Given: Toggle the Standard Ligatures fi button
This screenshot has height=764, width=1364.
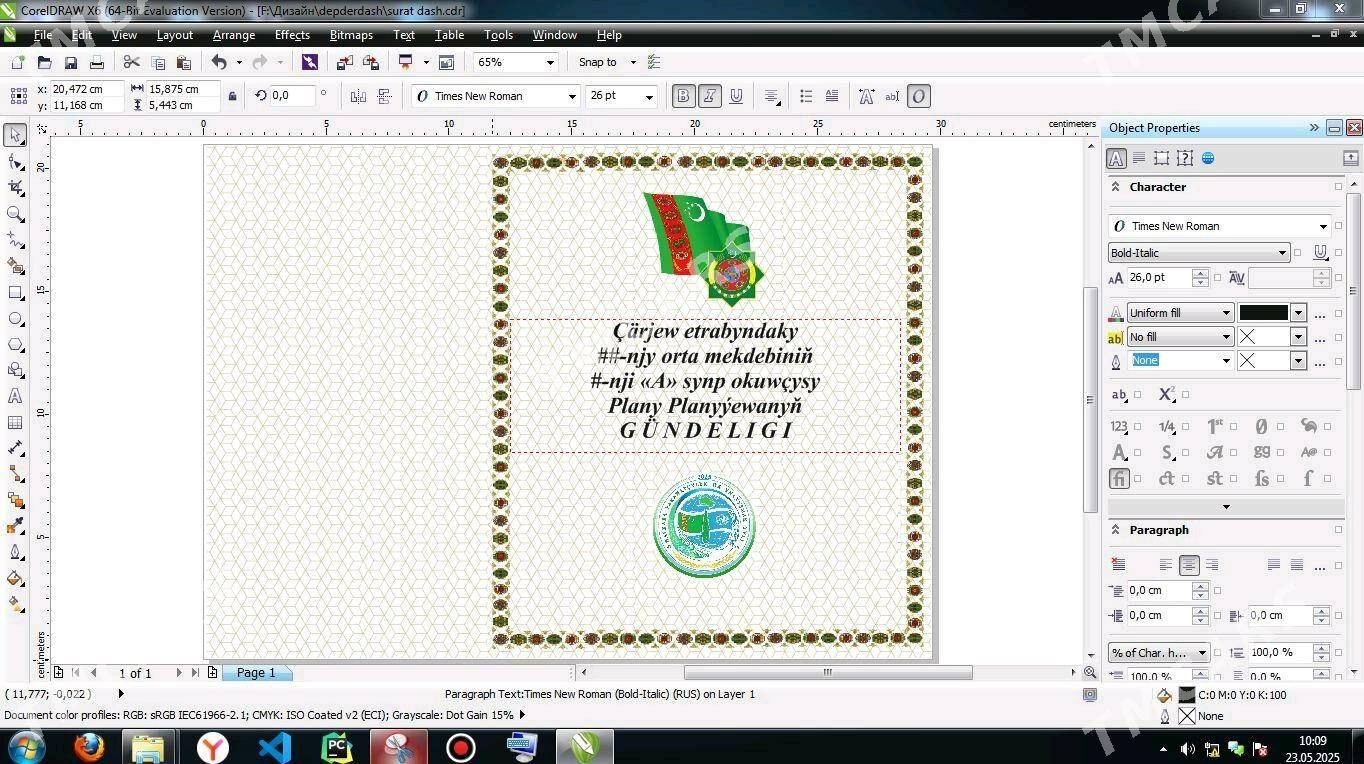Looking at the screenshot, I should tap(1119, 478).
